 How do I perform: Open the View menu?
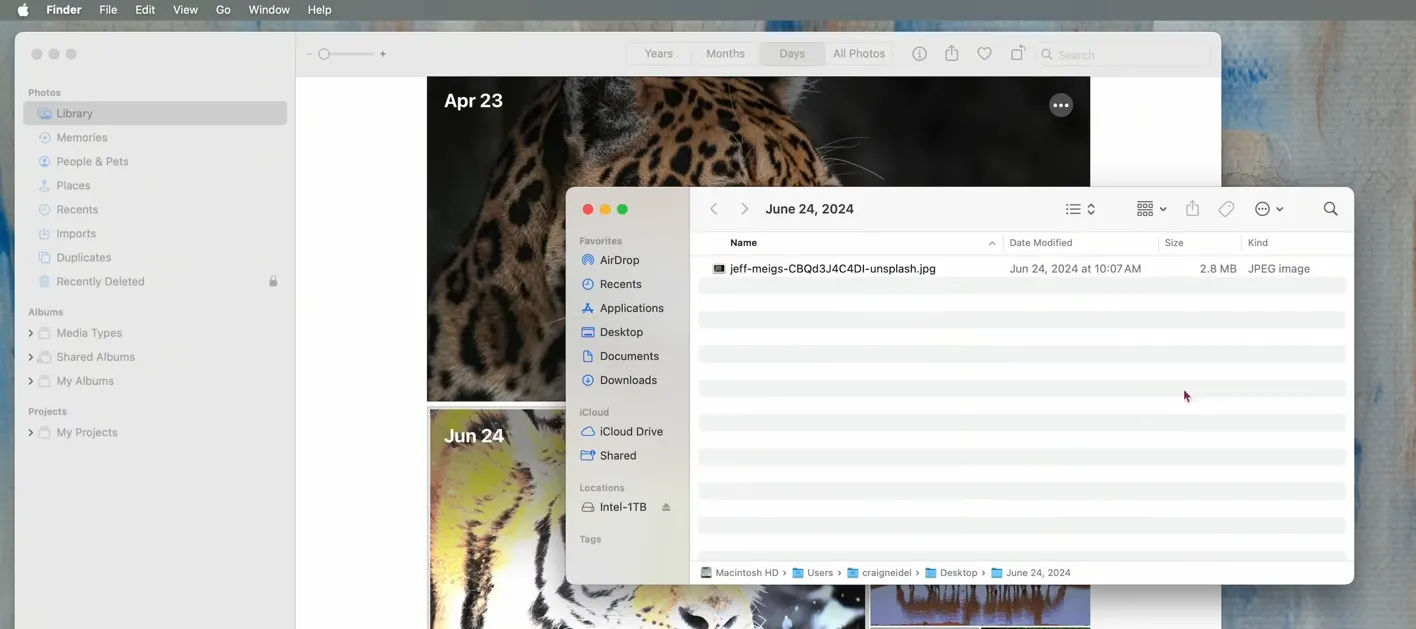(185, 10)
